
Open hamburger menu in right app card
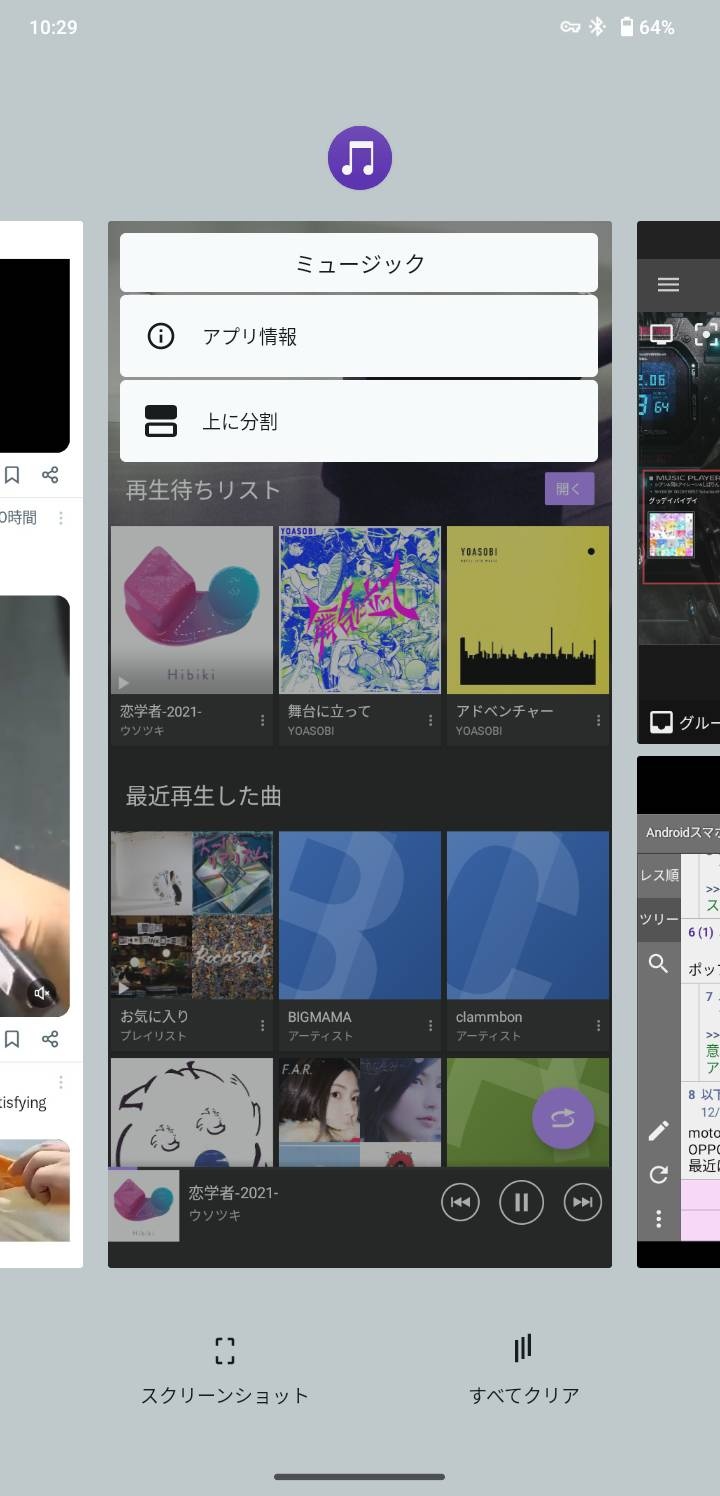click(668, 285)
